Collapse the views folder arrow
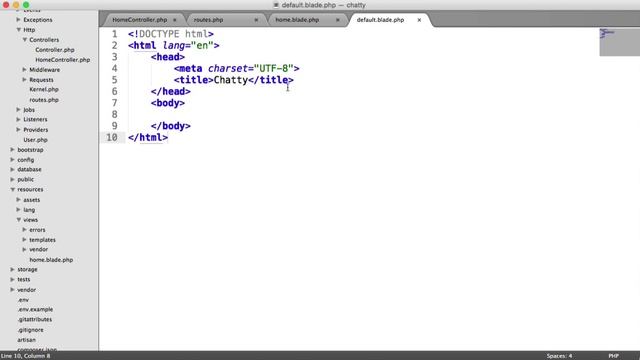Screen dimensions: 640x360 pyautogui.click(x=18, y=220)
